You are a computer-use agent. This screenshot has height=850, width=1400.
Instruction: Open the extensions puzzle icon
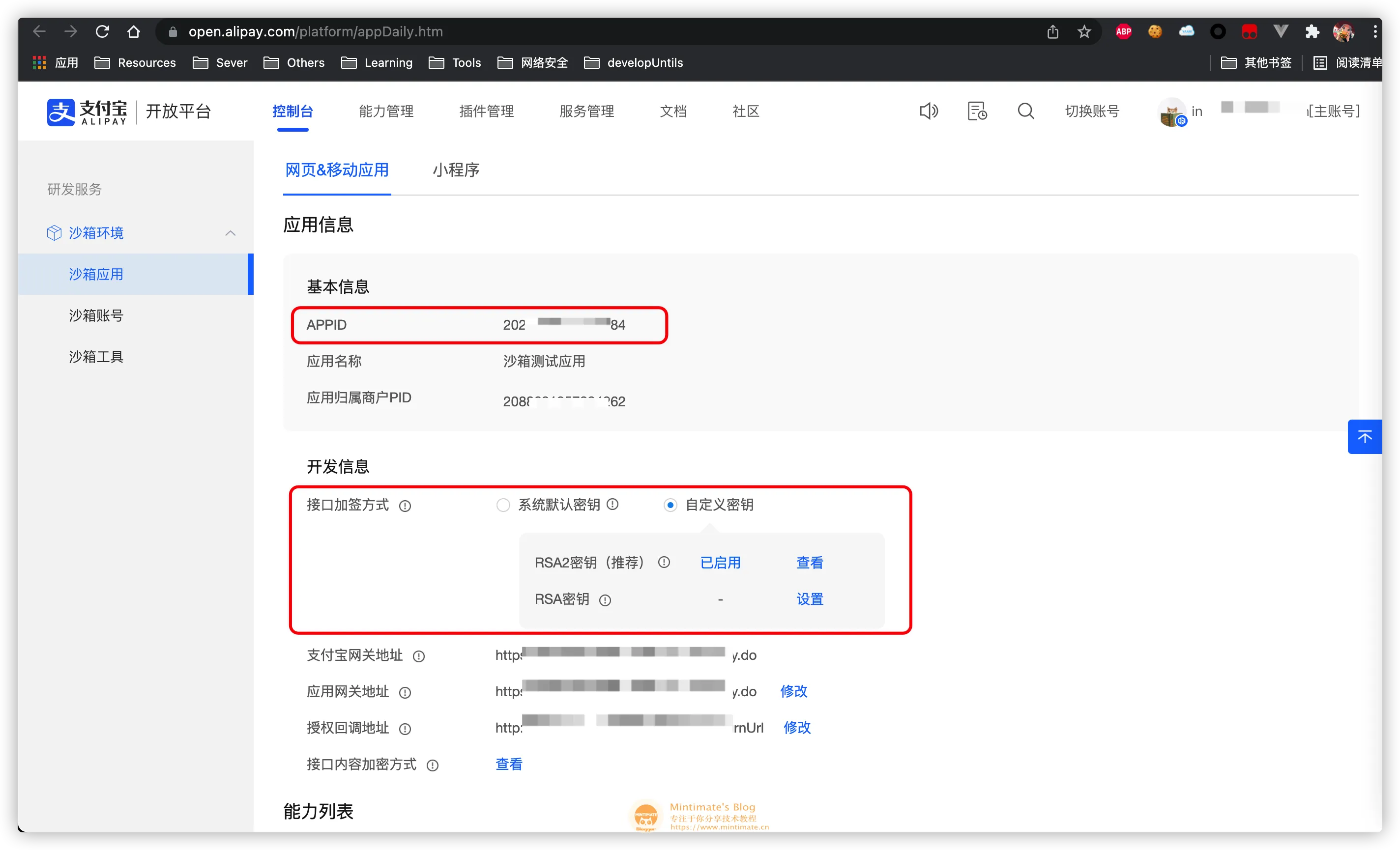click(x=1312, y=32)
